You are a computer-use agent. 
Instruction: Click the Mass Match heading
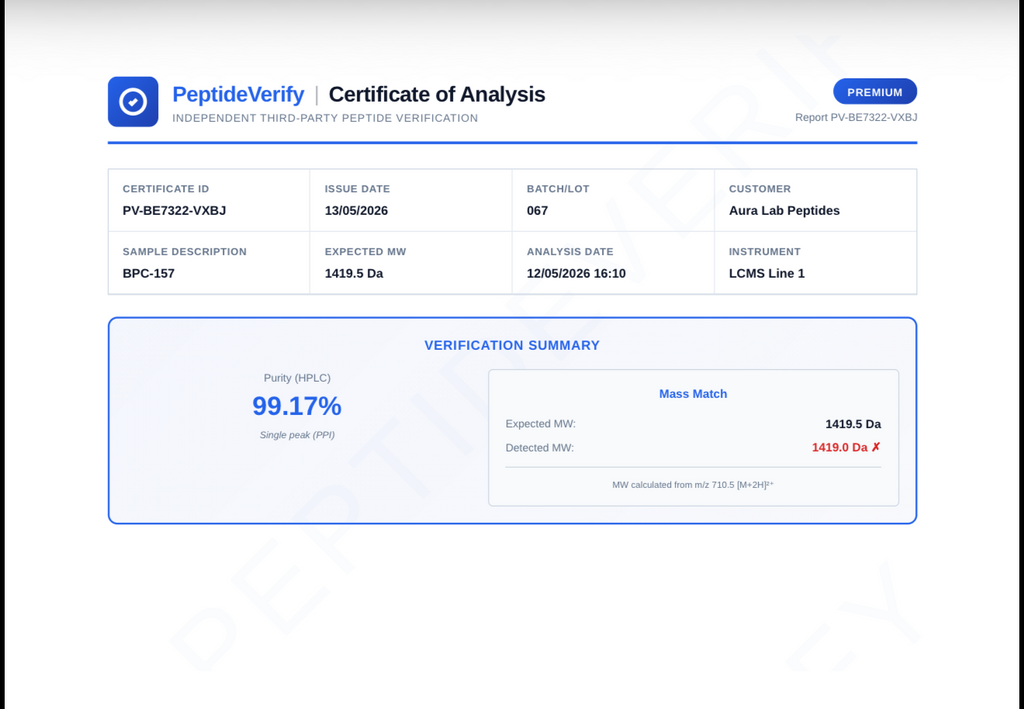tap(693, 394)
